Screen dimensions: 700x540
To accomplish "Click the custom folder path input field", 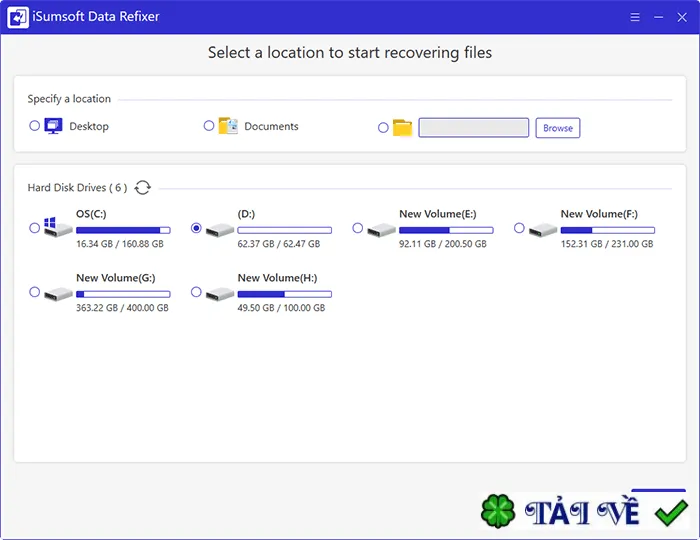I will coord(474,128).
